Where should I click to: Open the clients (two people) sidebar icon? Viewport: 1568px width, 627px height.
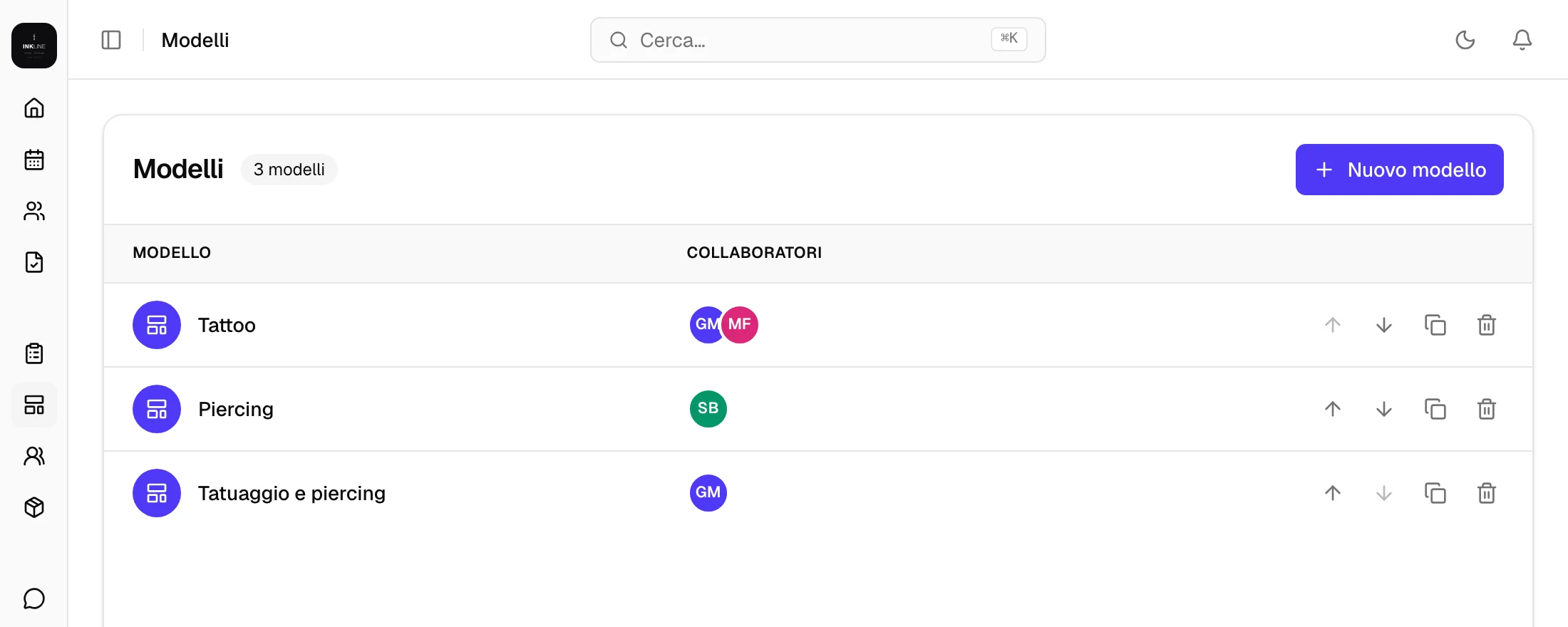[34, 211]
